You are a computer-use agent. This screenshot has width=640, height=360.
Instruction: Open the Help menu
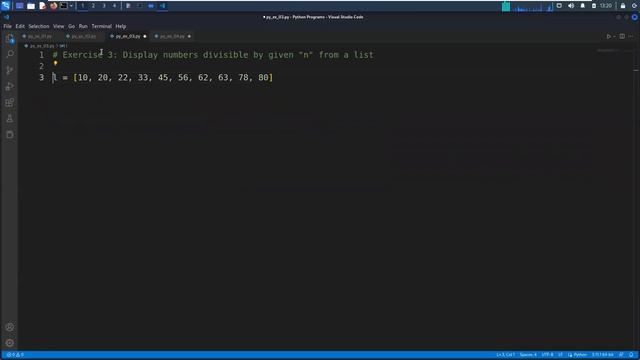coord(120,26)
